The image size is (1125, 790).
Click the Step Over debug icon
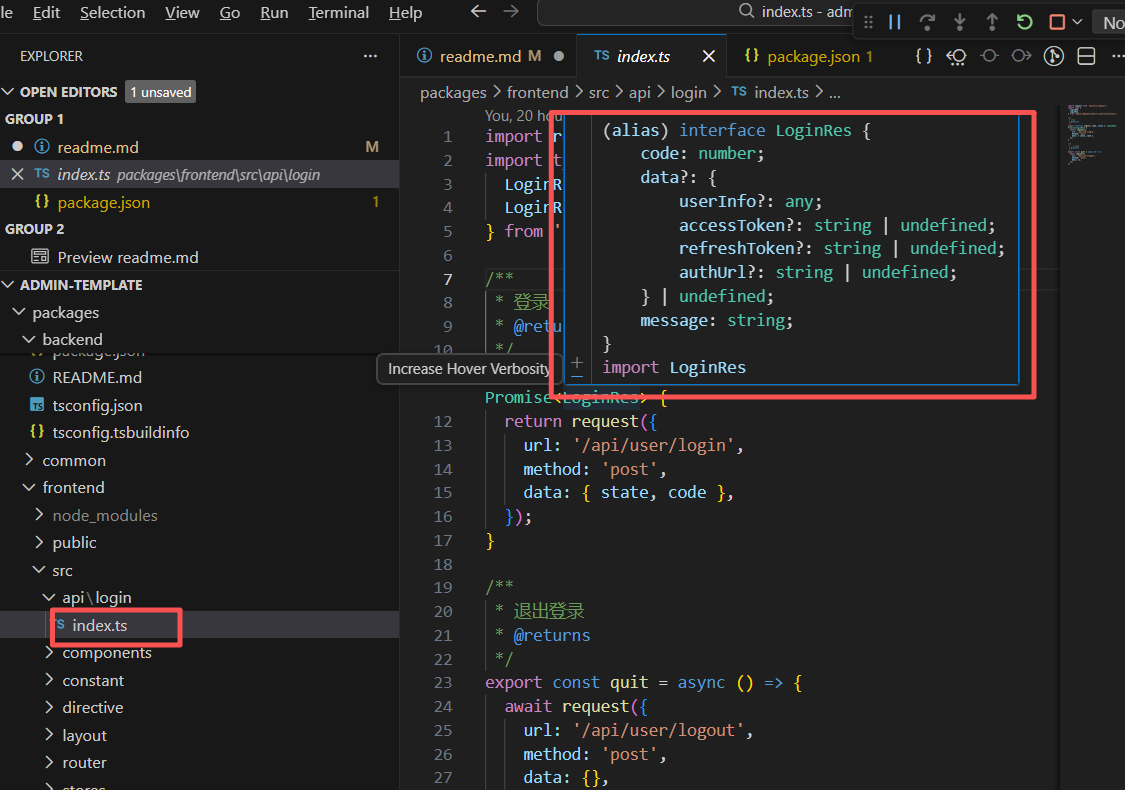(x=927, y=22)
